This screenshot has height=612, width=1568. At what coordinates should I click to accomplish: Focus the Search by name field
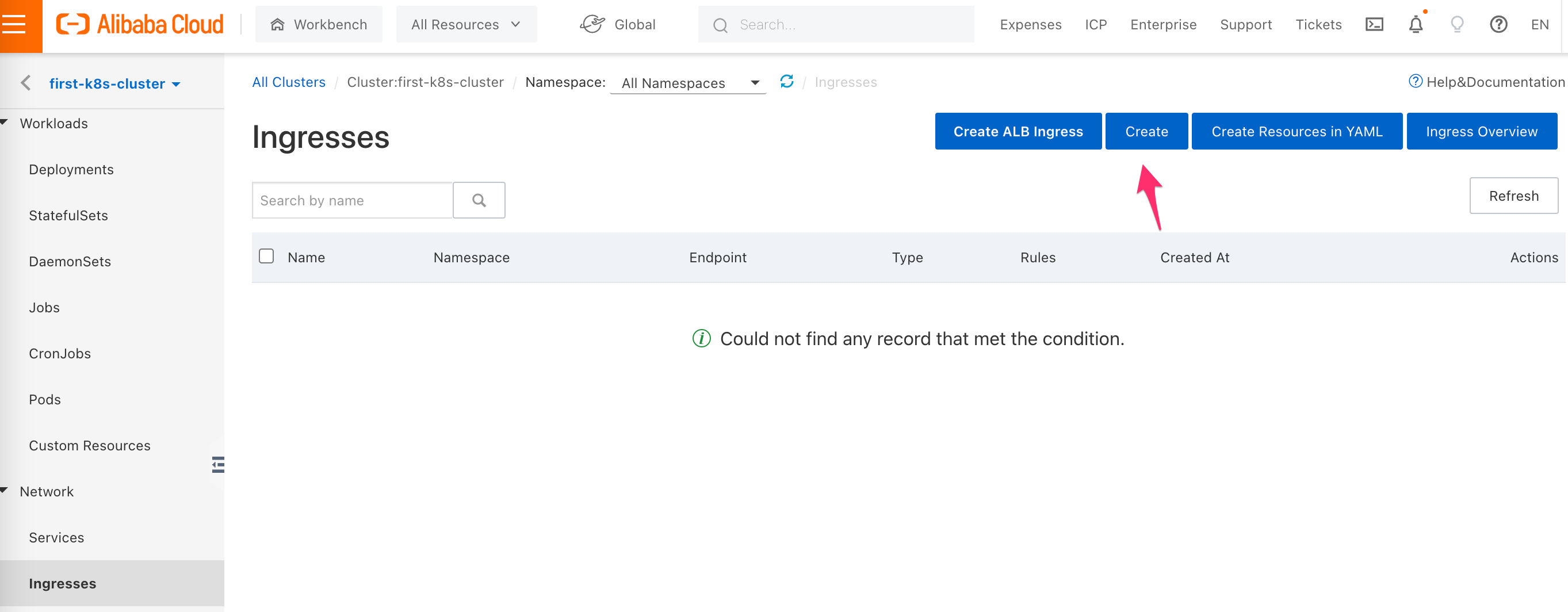[x=353, y=200]
